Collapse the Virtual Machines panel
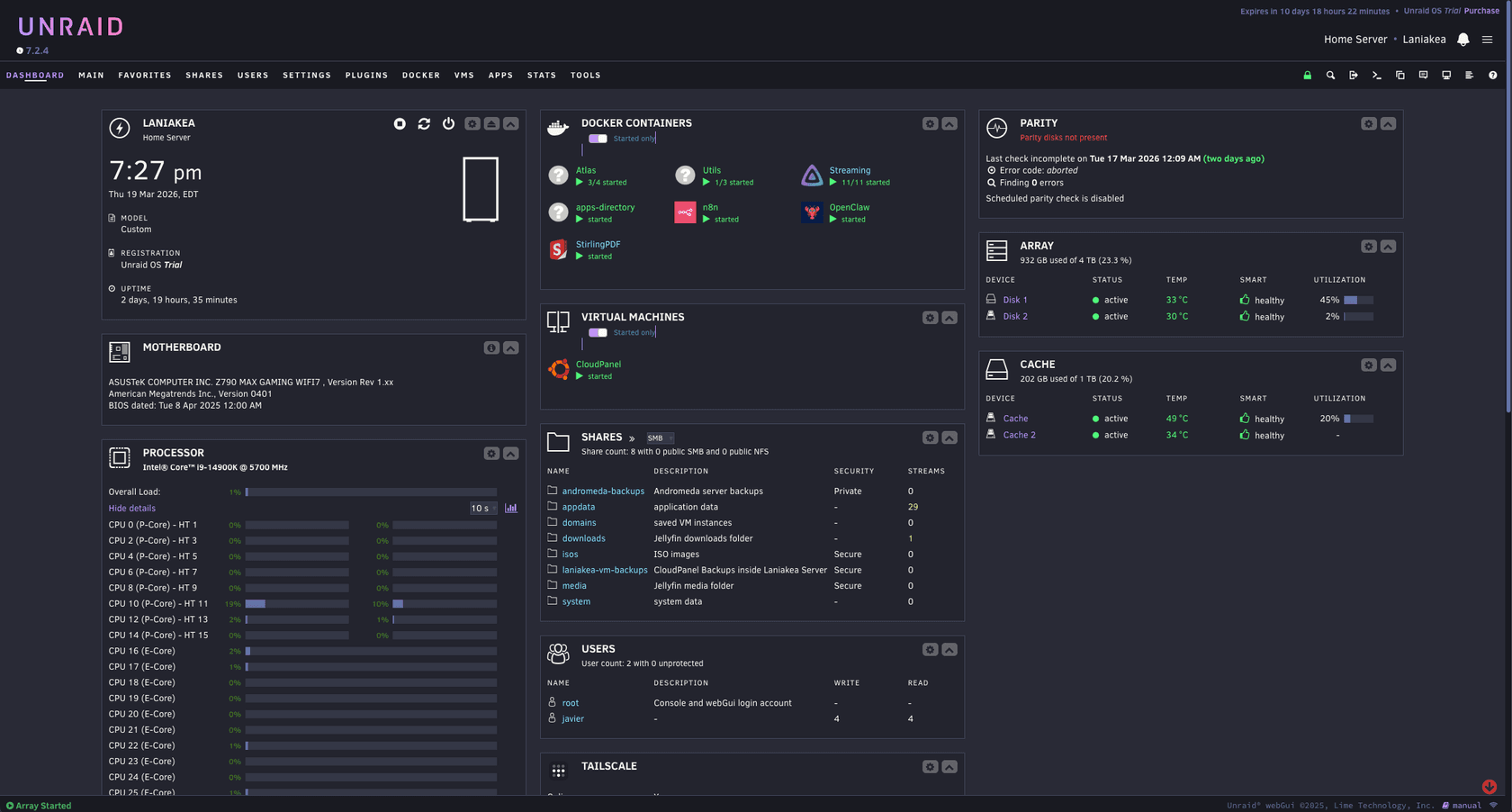 949,318
